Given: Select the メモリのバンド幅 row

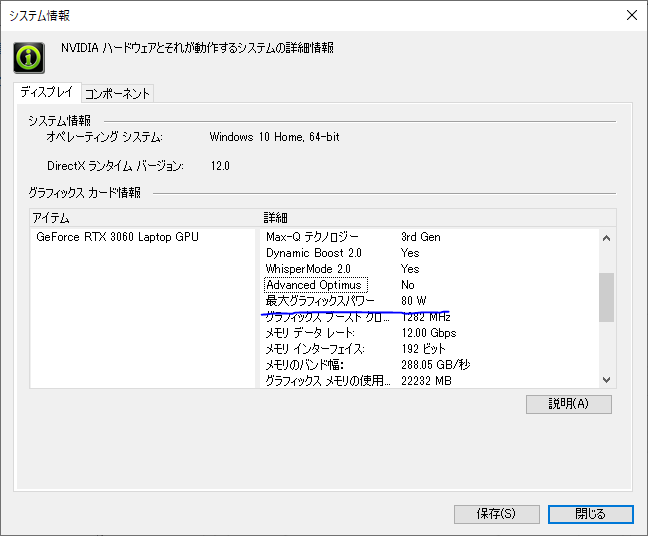Looking at the screenshot, I should [430, 364].
